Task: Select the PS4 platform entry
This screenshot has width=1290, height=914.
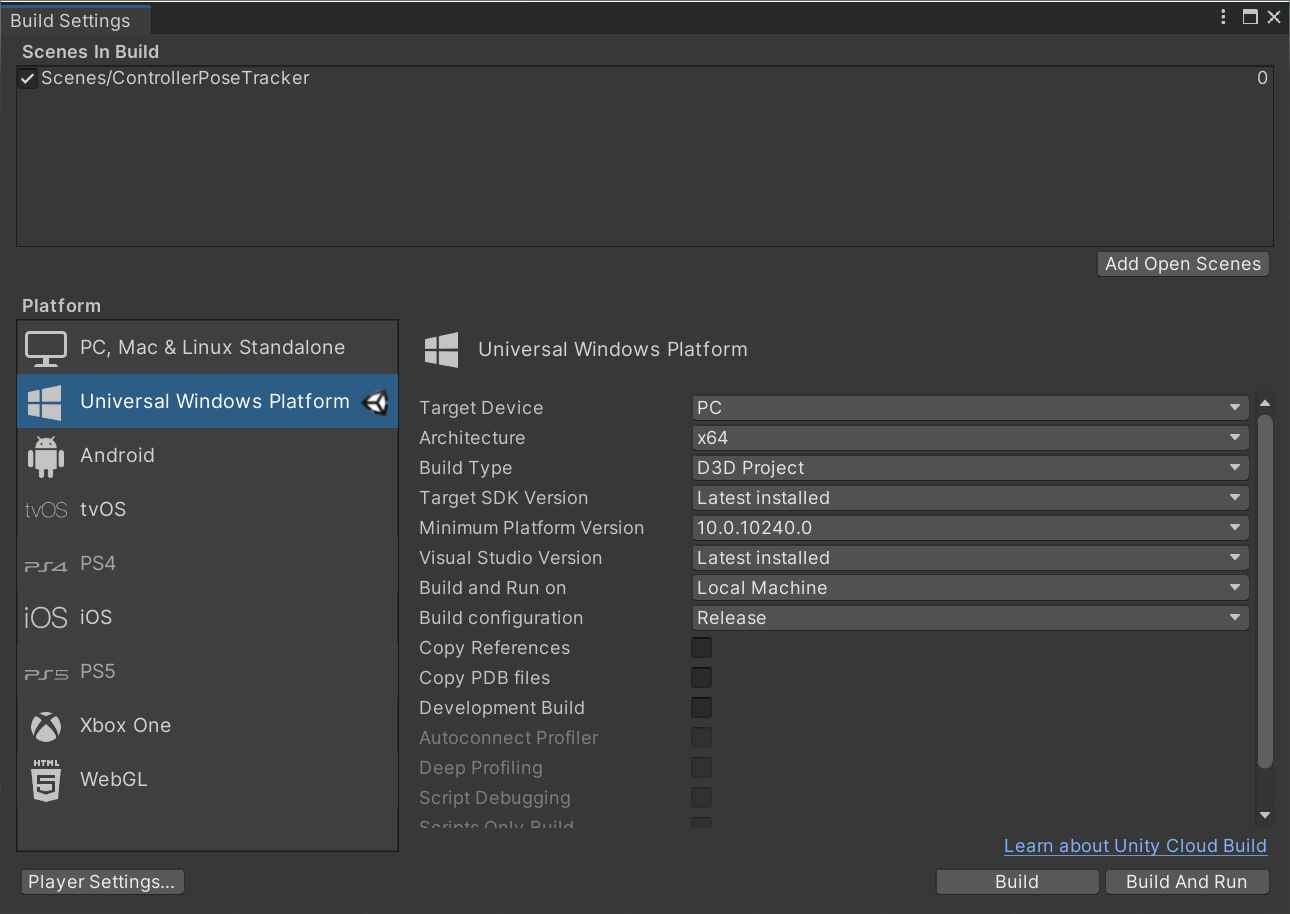Action: 207,564
